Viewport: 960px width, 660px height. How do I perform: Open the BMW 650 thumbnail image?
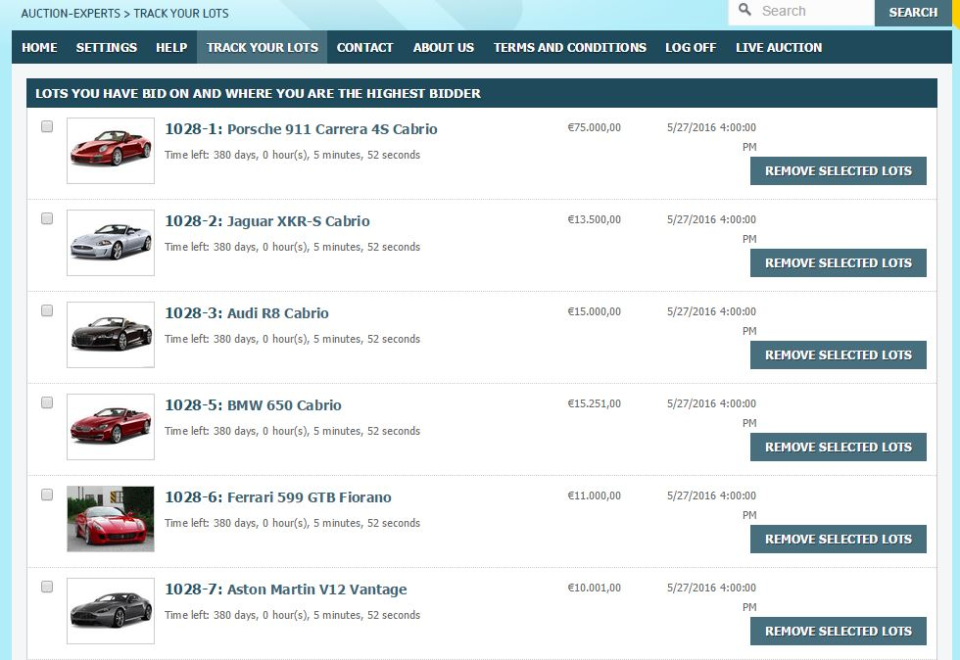click(x=111, y=427)
